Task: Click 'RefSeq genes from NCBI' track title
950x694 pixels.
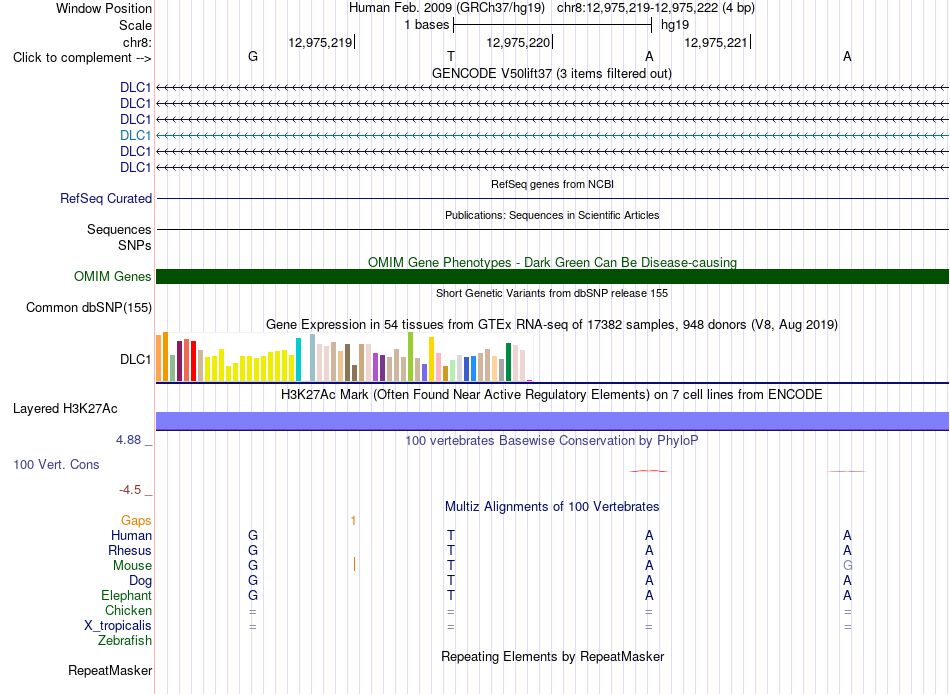Action: tap(552, 184)
